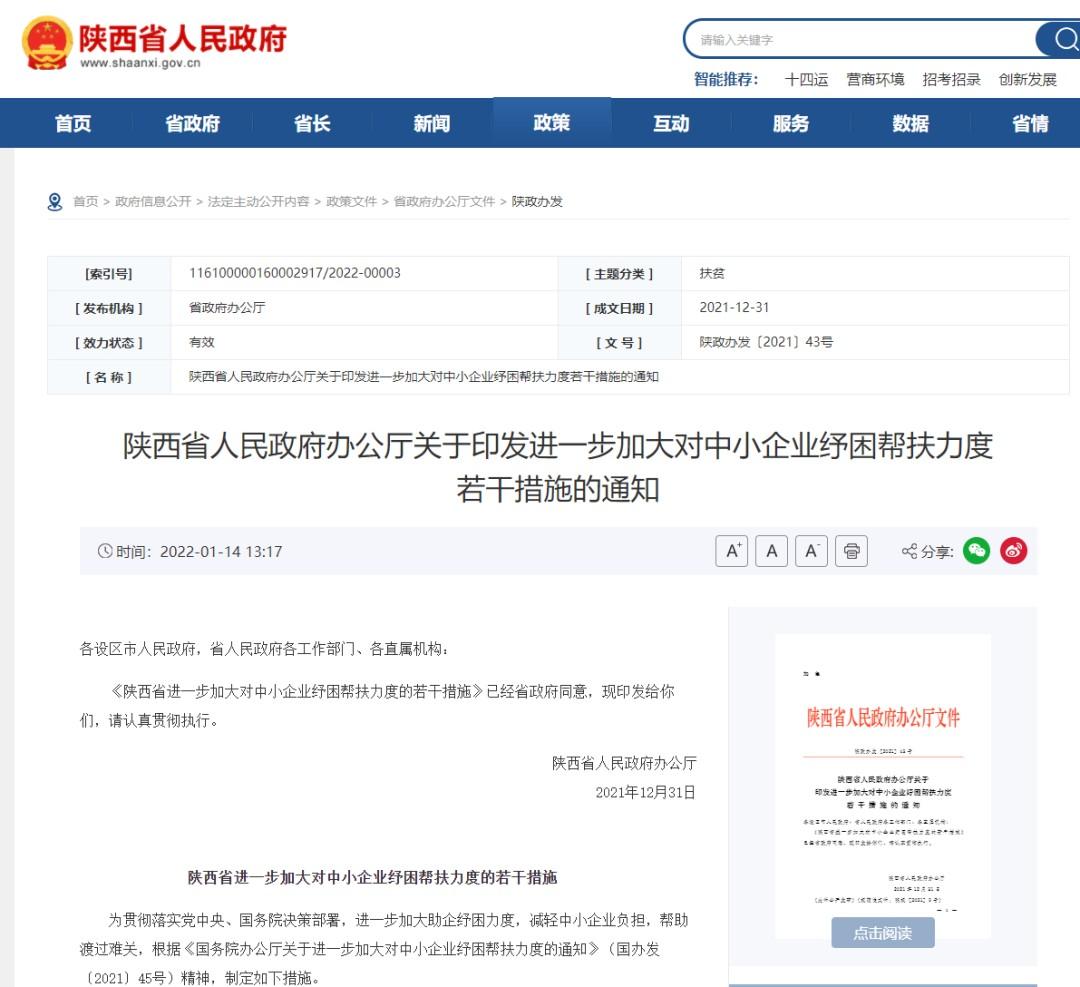Open the 新闻 navigation tab
The image size is (1080, 987).
[x=432, y=123]
